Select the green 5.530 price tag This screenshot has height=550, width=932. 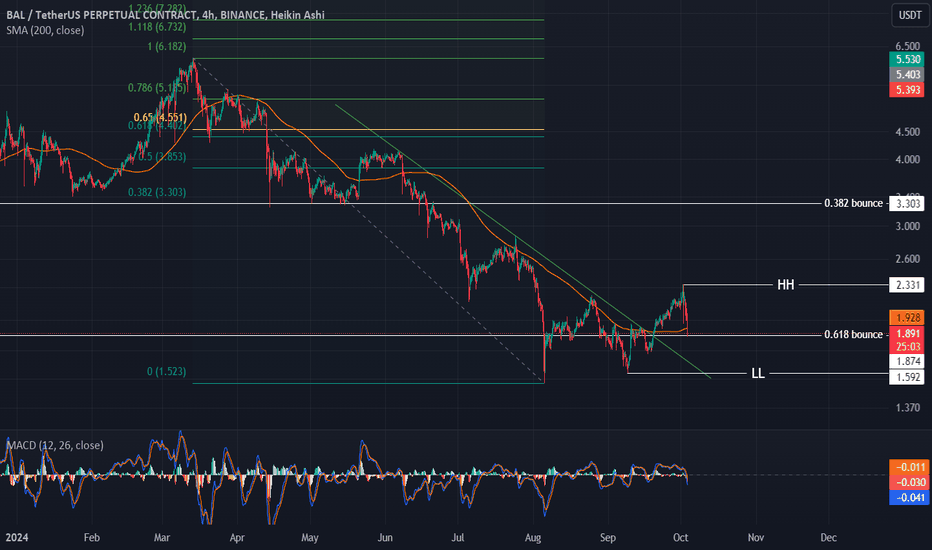coord(906,59)
